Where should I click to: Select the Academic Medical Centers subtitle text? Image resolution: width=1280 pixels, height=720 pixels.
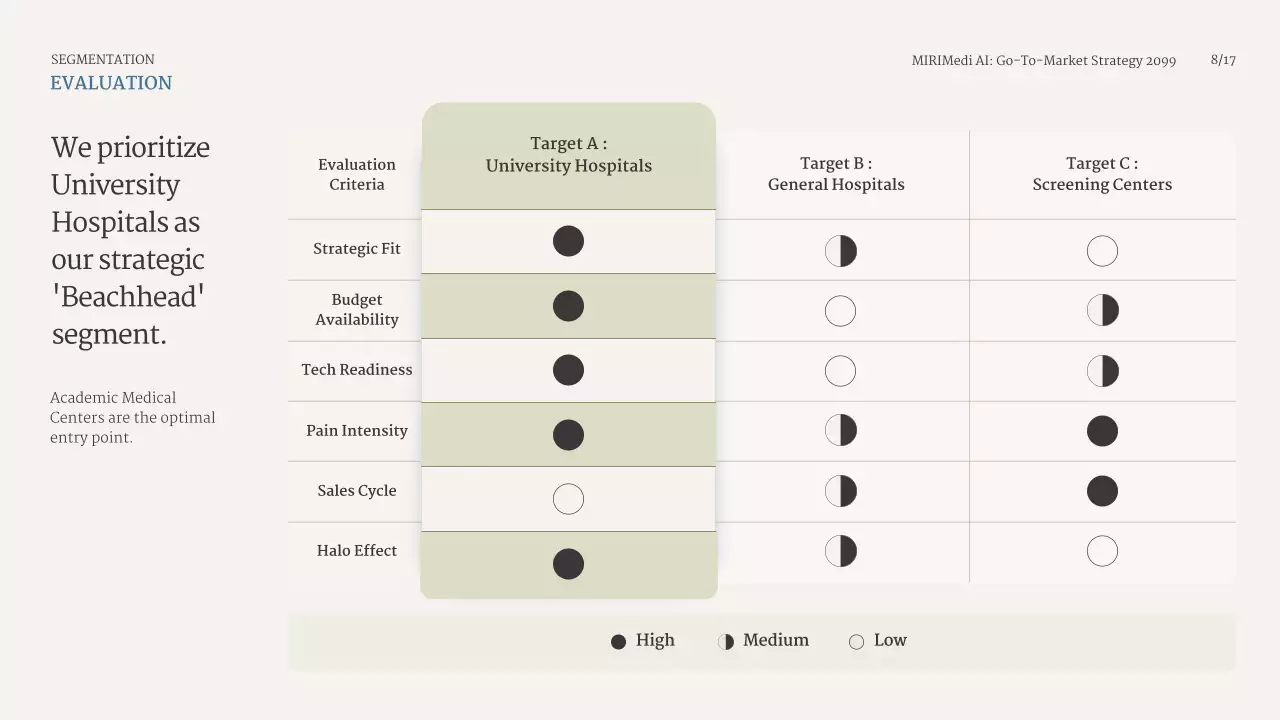click(x=132, y=417)
